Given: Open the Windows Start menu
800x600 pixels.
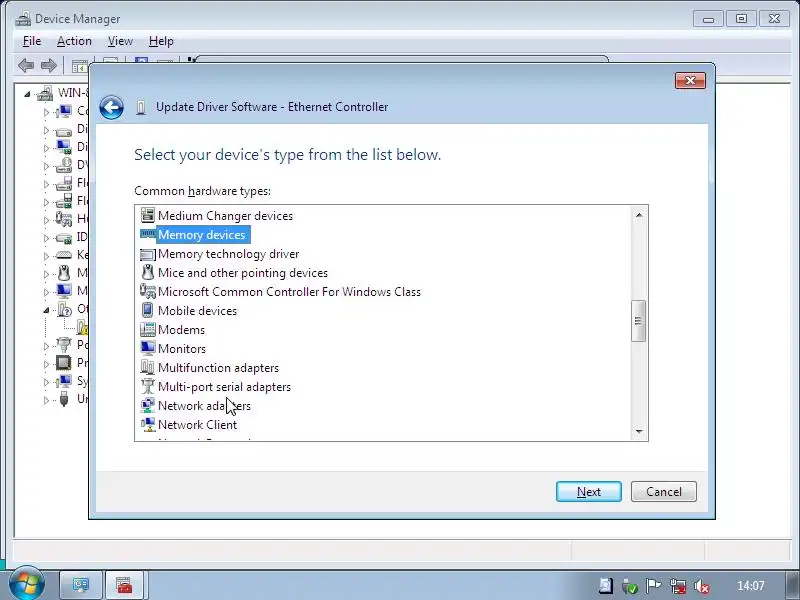Looking at the screenshot, I should coord(27,584).
